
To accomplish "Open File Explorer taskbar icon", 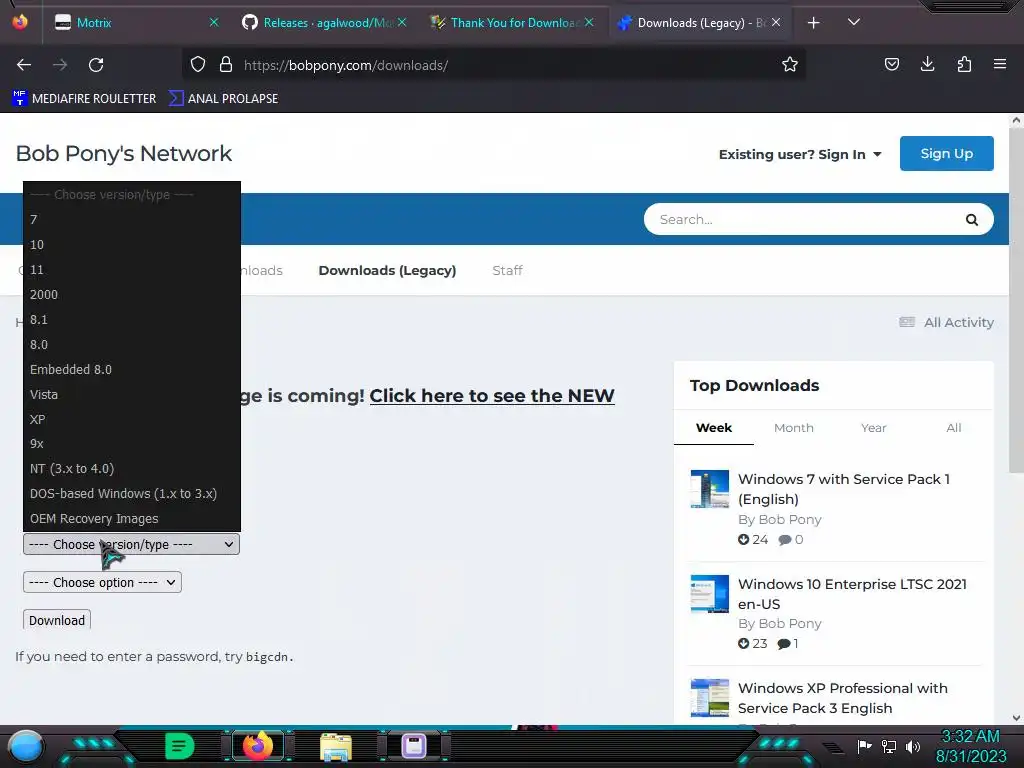I will point(336,746).
